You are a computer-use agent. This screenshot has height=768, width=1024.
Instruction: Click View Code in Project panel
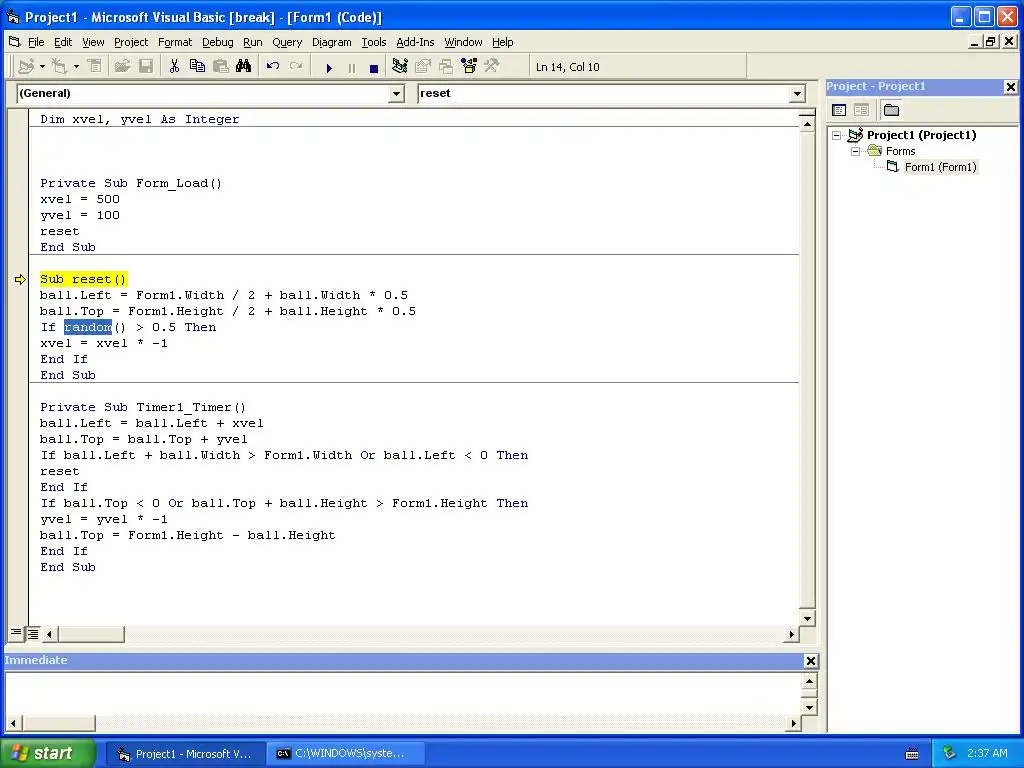point(839,110)
